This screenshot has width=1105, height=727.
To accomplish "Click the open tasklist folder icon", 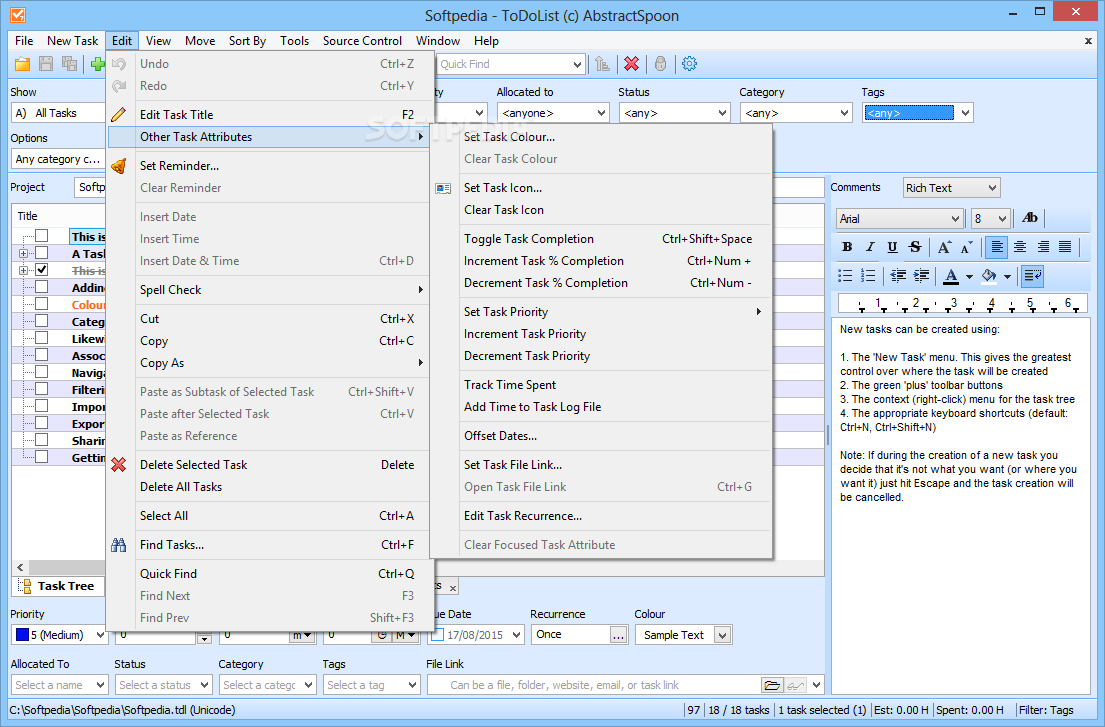I will [x=23, y=64].
